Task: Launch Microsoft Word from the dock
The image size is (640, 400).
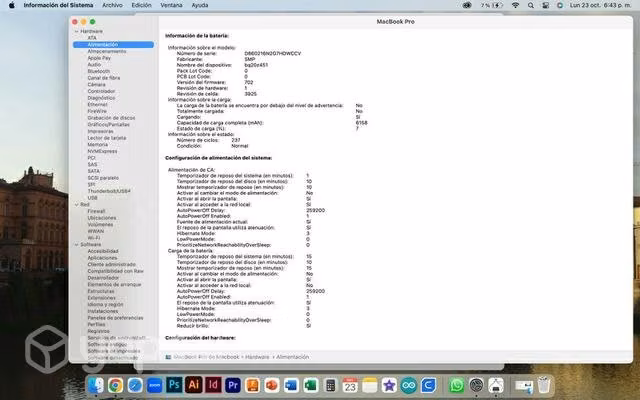Action: pos(291,385)
